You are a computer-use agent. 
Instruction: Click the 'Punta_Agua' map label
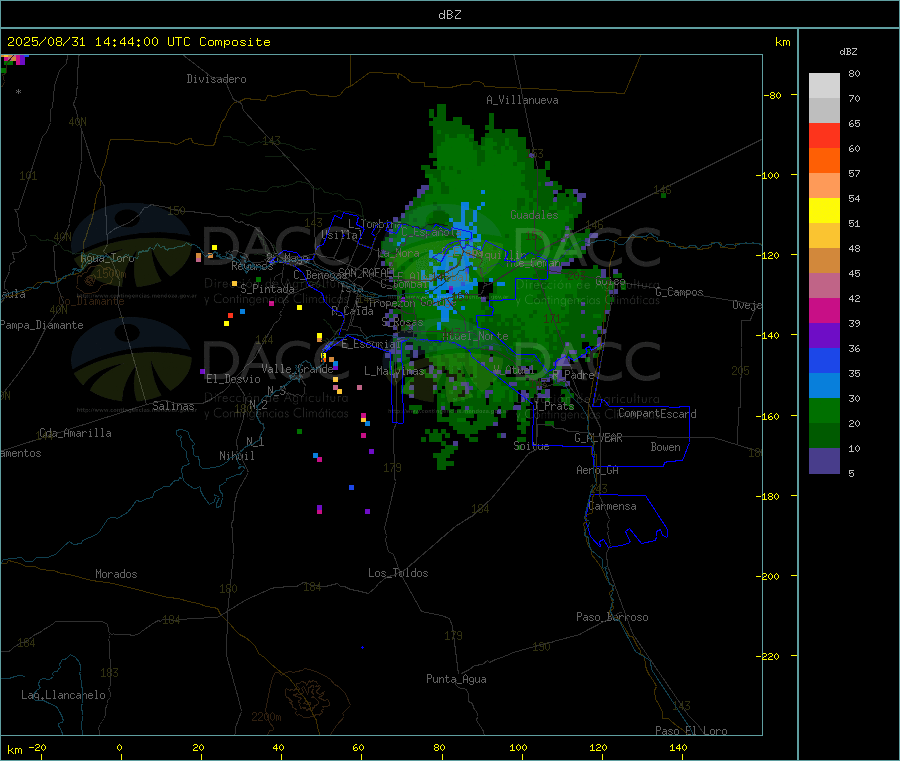pos(456,679)
